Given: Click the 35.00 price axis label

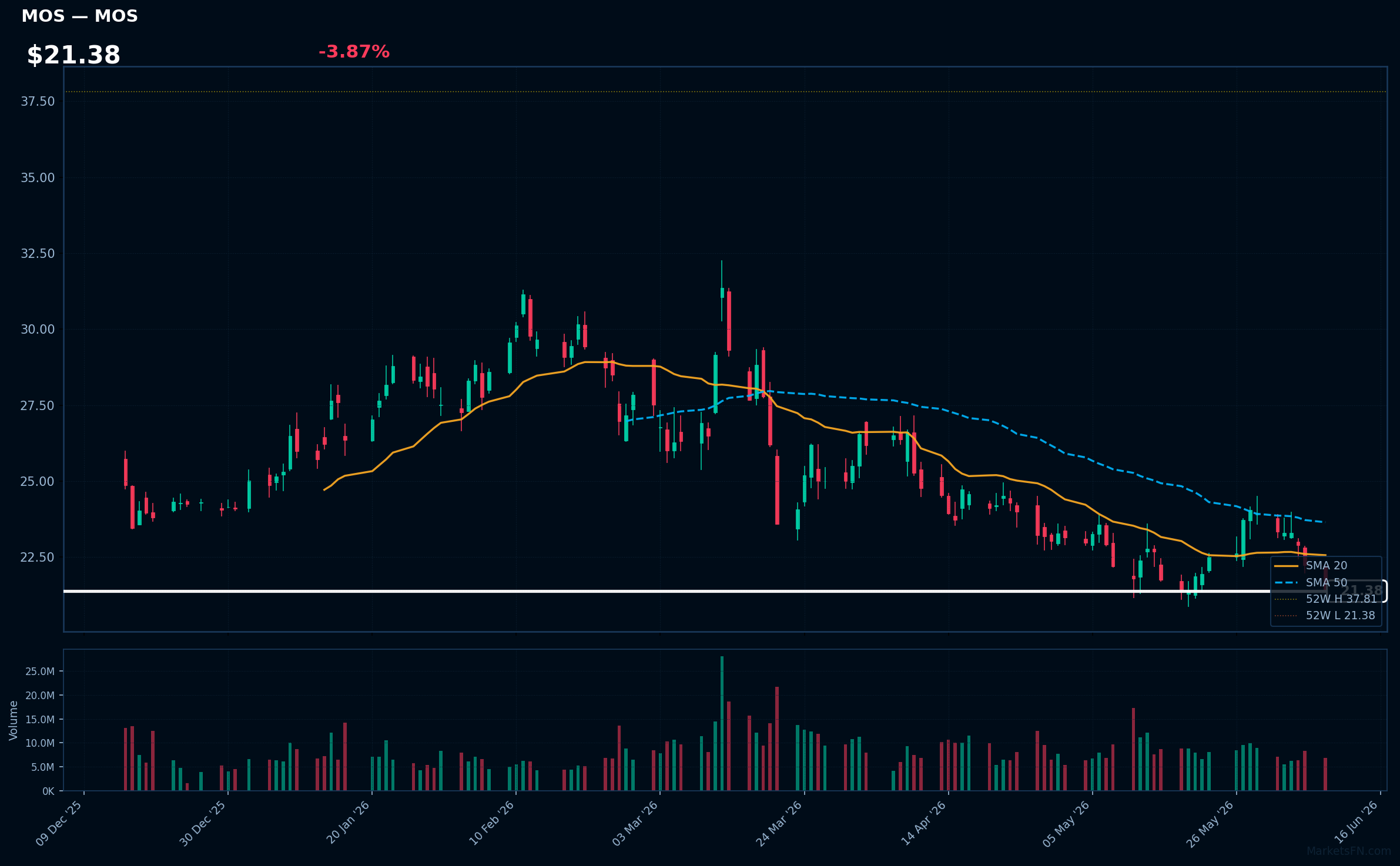Looking at the screenshot, I should click(x=38, y=177).
